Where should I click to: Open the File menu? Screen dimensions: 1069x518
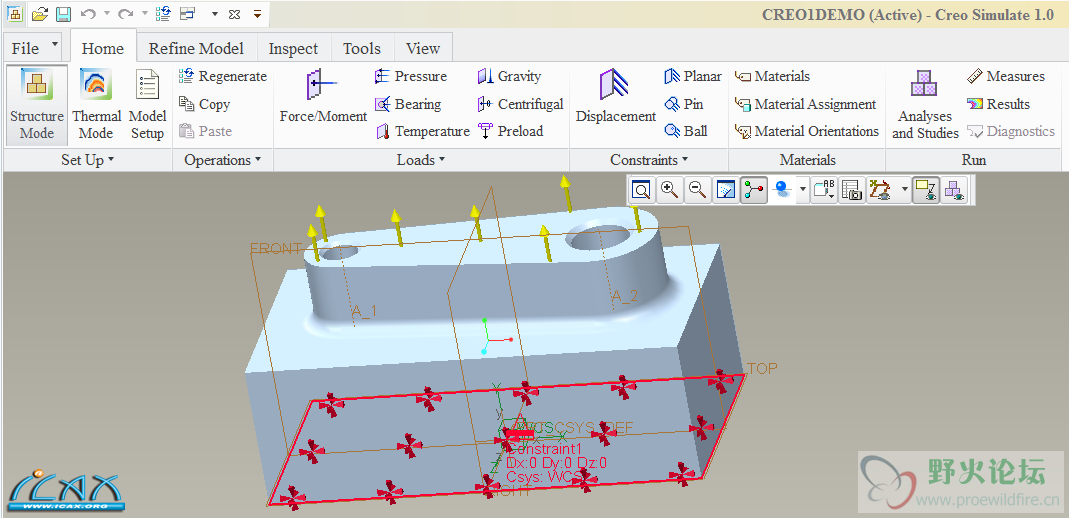35,48
